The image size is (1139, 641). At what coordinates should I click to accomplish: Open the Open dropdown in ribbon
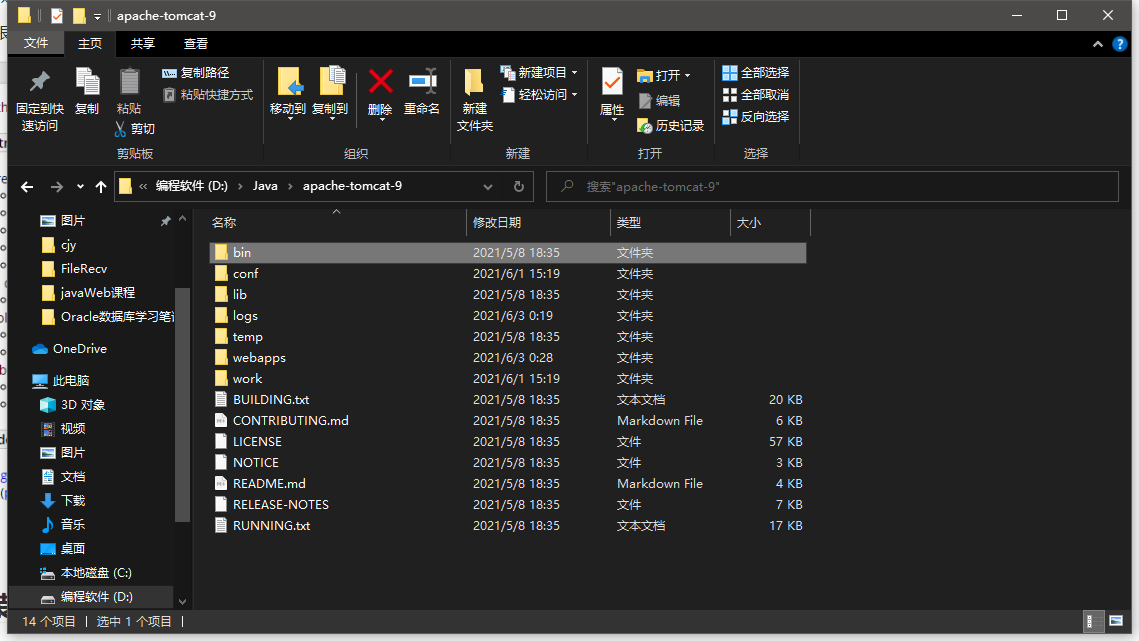tap(663, 76)
